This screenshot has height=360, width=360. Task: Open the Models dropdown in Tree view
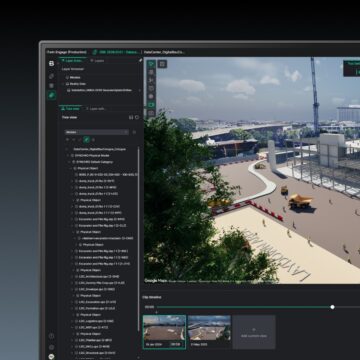[x=97, y=132]
